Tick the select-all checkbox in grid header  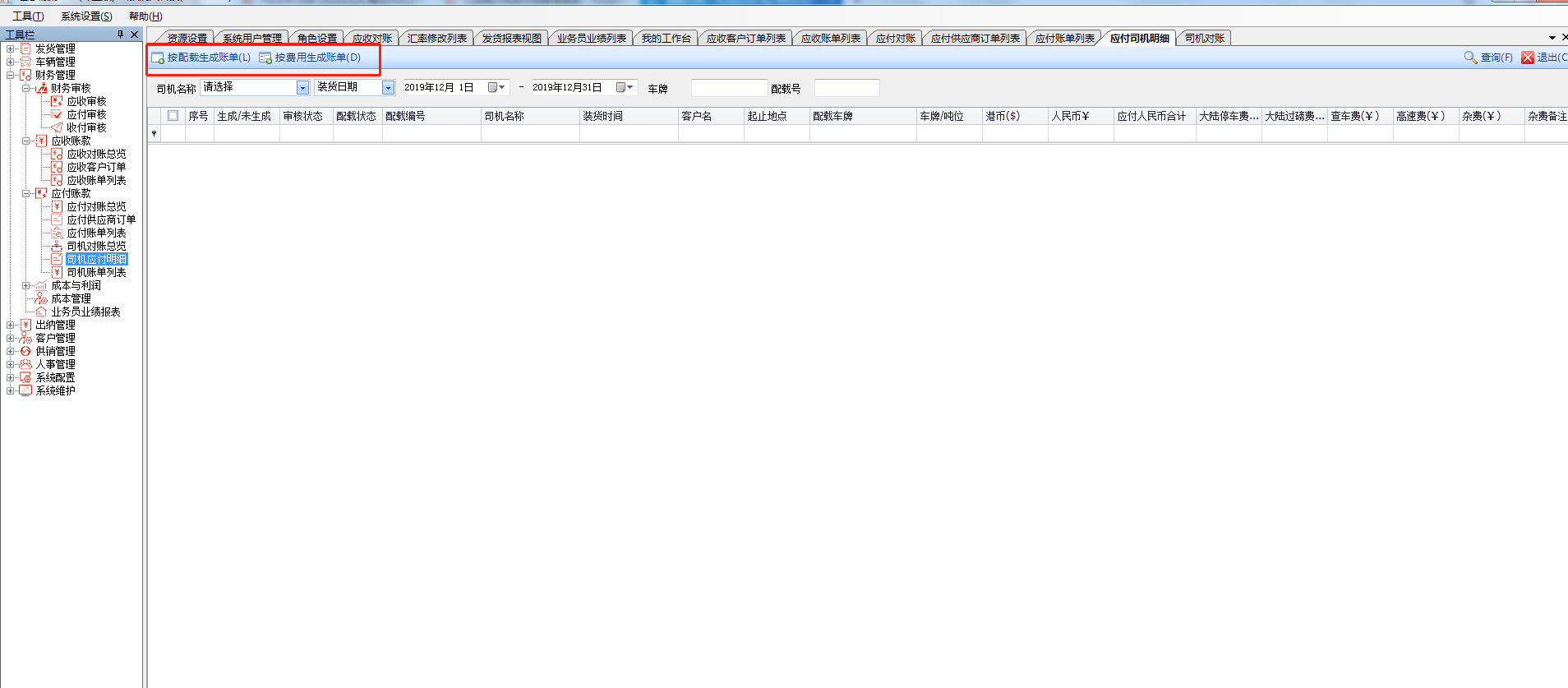tap(173, 116)
